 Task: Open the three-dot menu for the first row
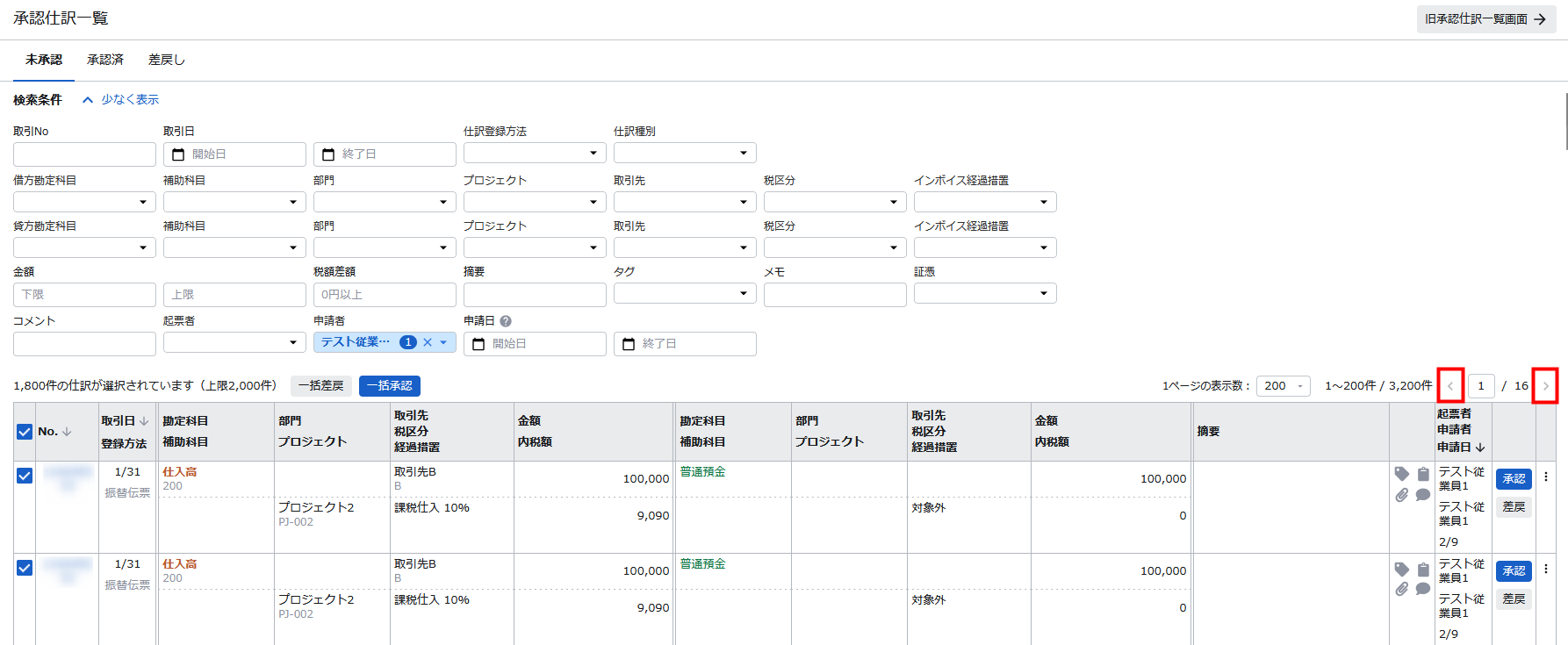click(x=1546, y=477)
